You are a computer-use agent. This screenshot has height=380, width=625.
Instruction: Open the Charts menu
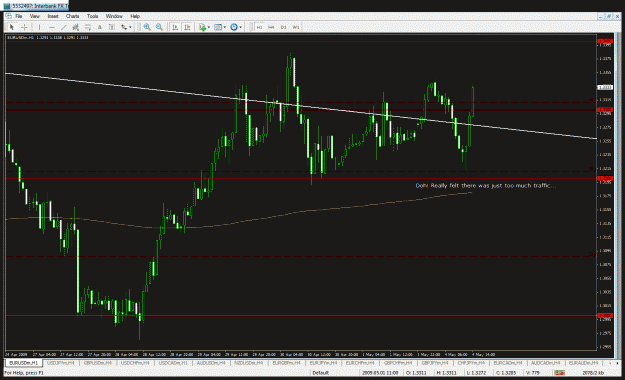(x=73, y=16)
